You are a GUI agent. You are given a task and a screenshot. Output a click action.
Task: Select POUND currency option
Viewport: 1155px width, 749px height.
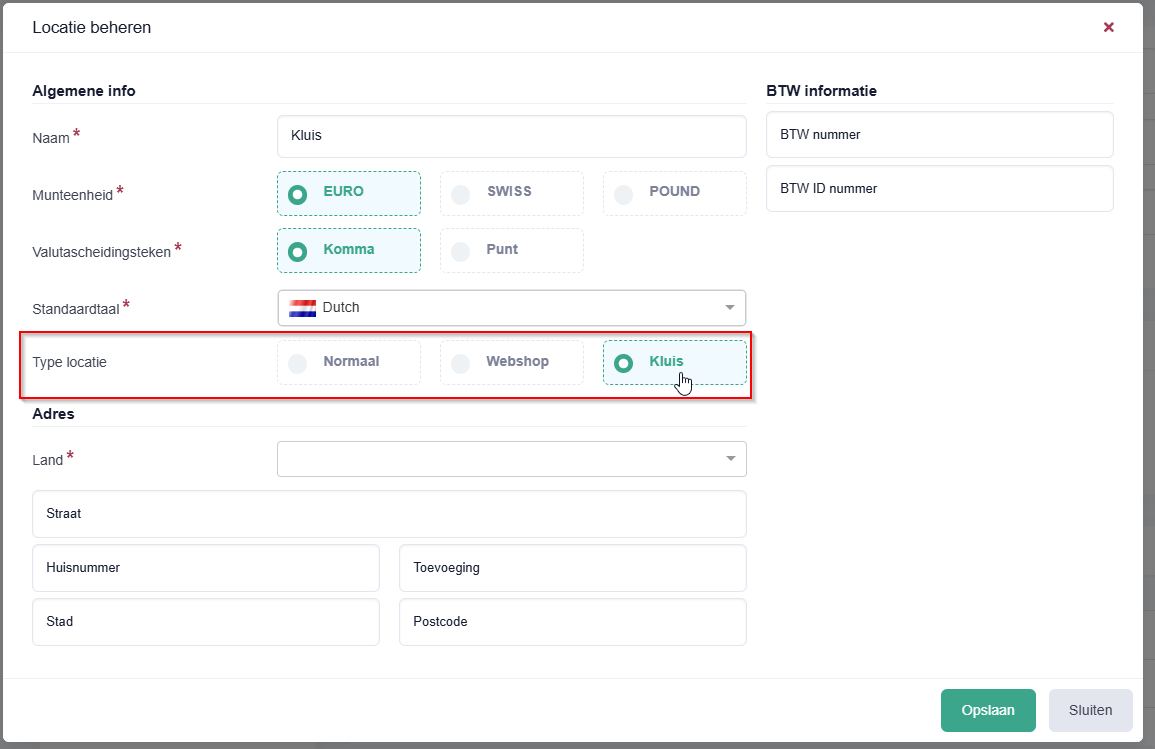[x=674, y=193]
